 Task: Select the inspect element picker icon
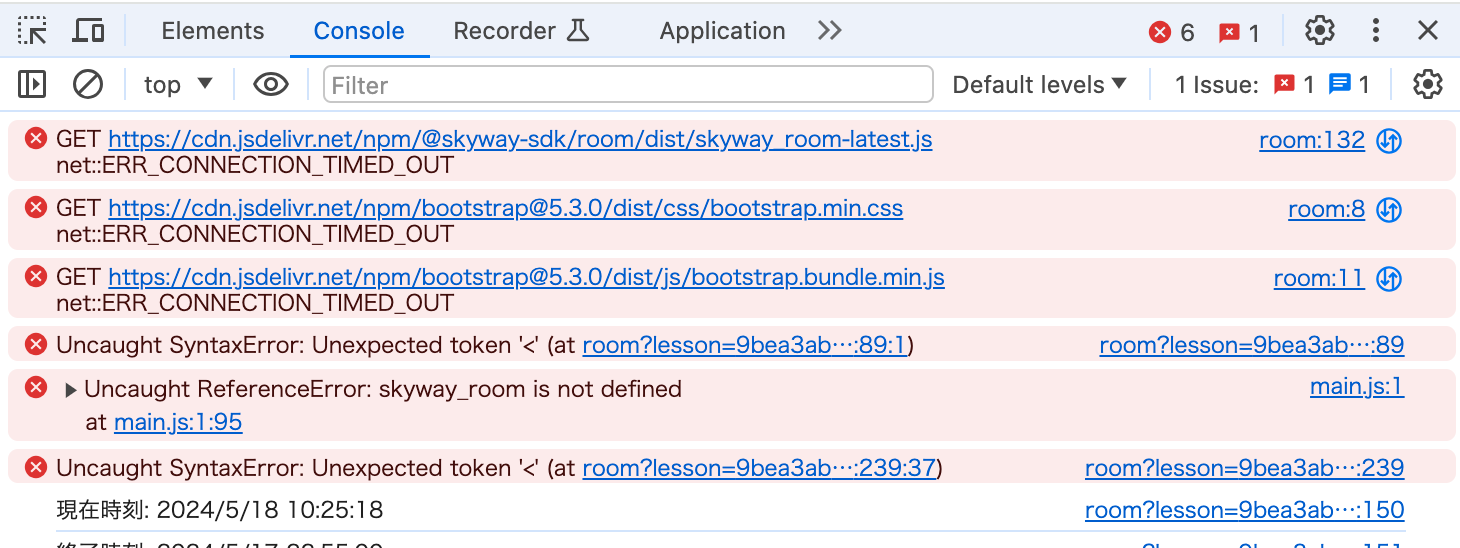point(33,31)
